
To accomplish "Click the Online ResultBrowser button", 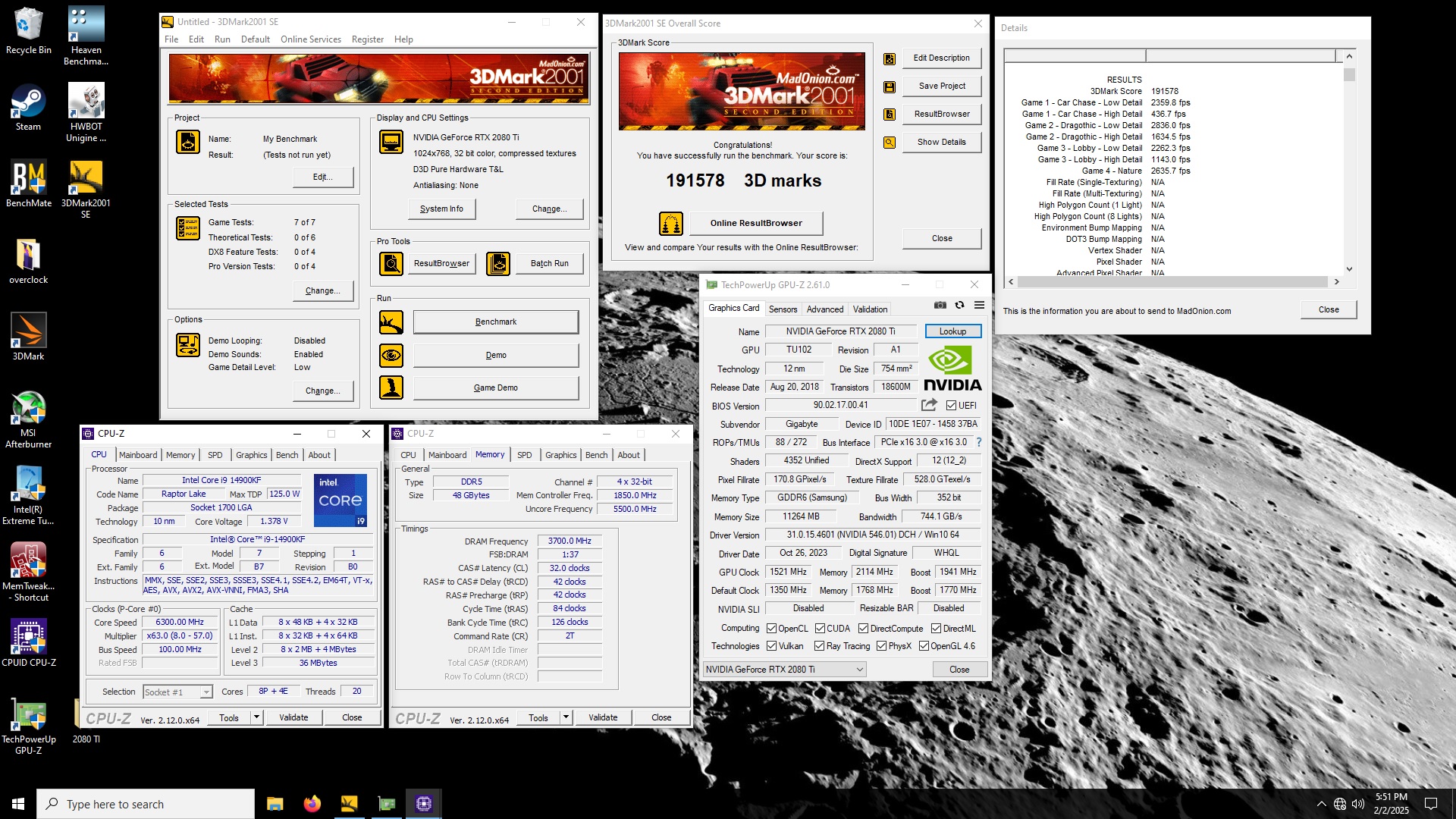I will click(x=755, y=223).
